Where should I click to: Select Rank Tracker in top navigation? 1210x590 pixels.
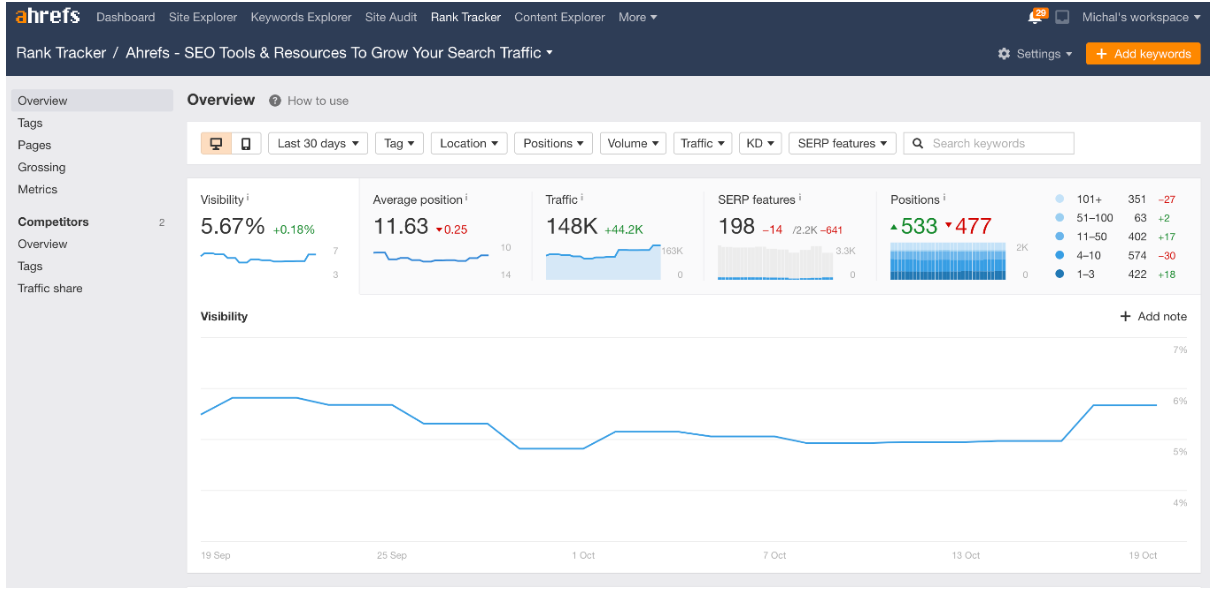pyautogui.click(x=466, y=17)
